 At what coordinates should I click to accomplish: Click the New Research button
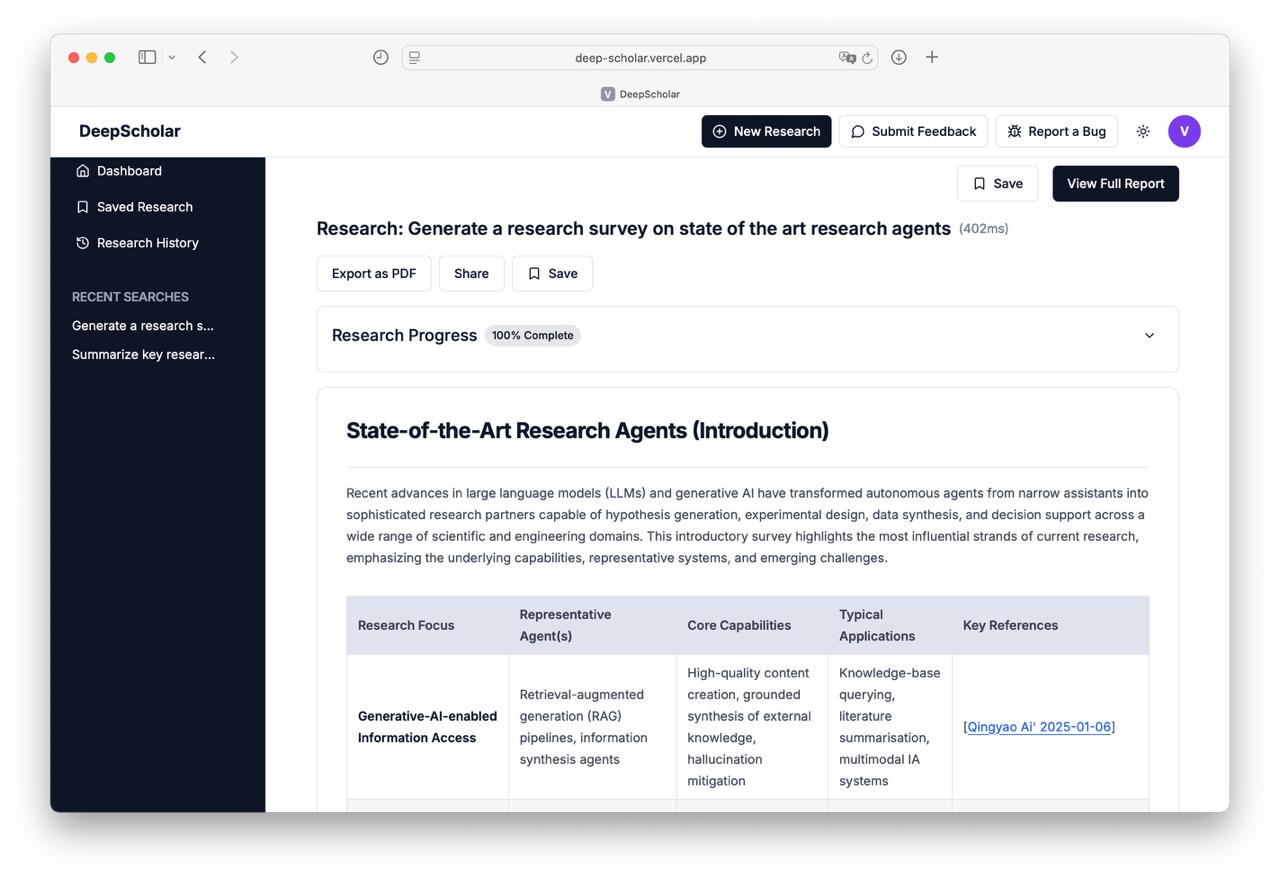[766, 131]
